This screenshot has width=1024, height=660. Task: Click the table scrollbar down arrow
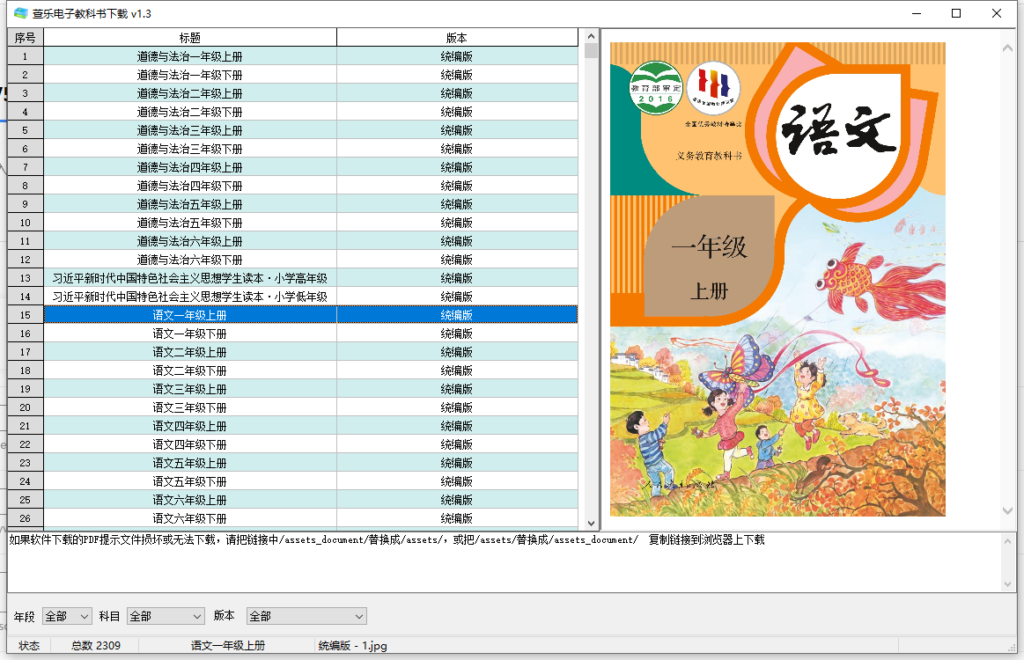588,524
